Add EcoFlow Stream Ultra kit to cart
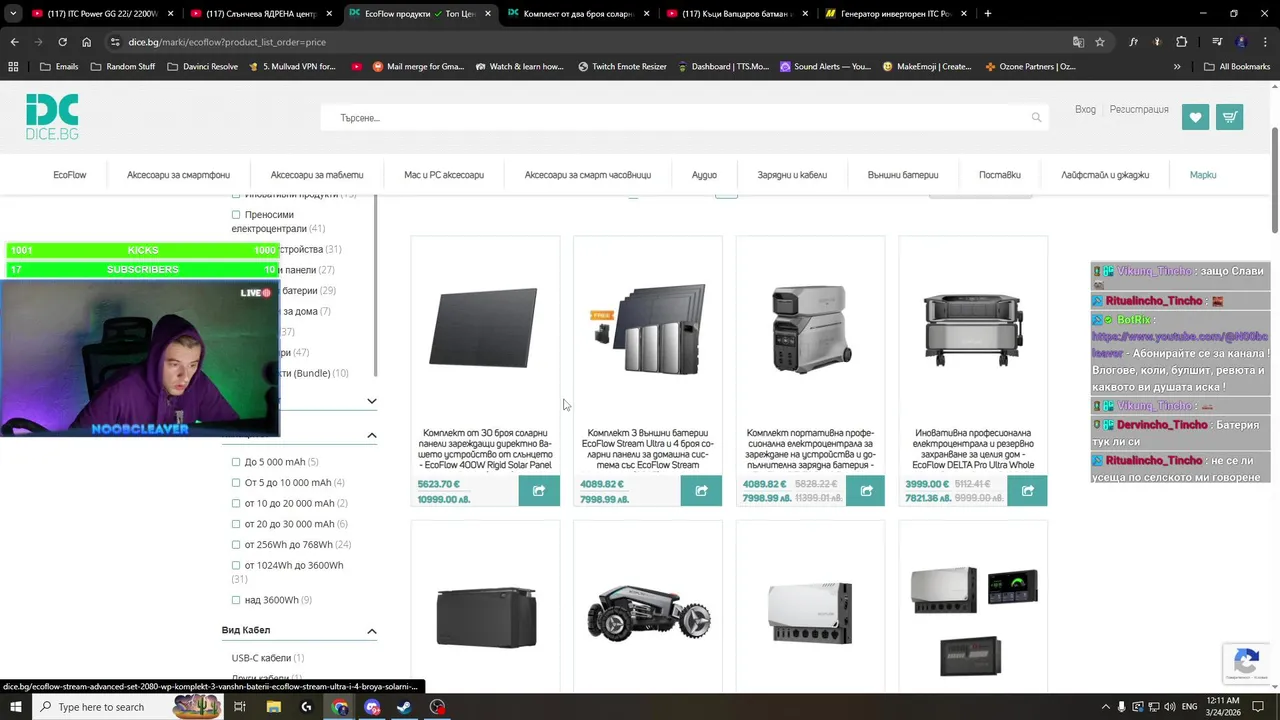This screenshot has width=1280, height=720. click(701, 491)
